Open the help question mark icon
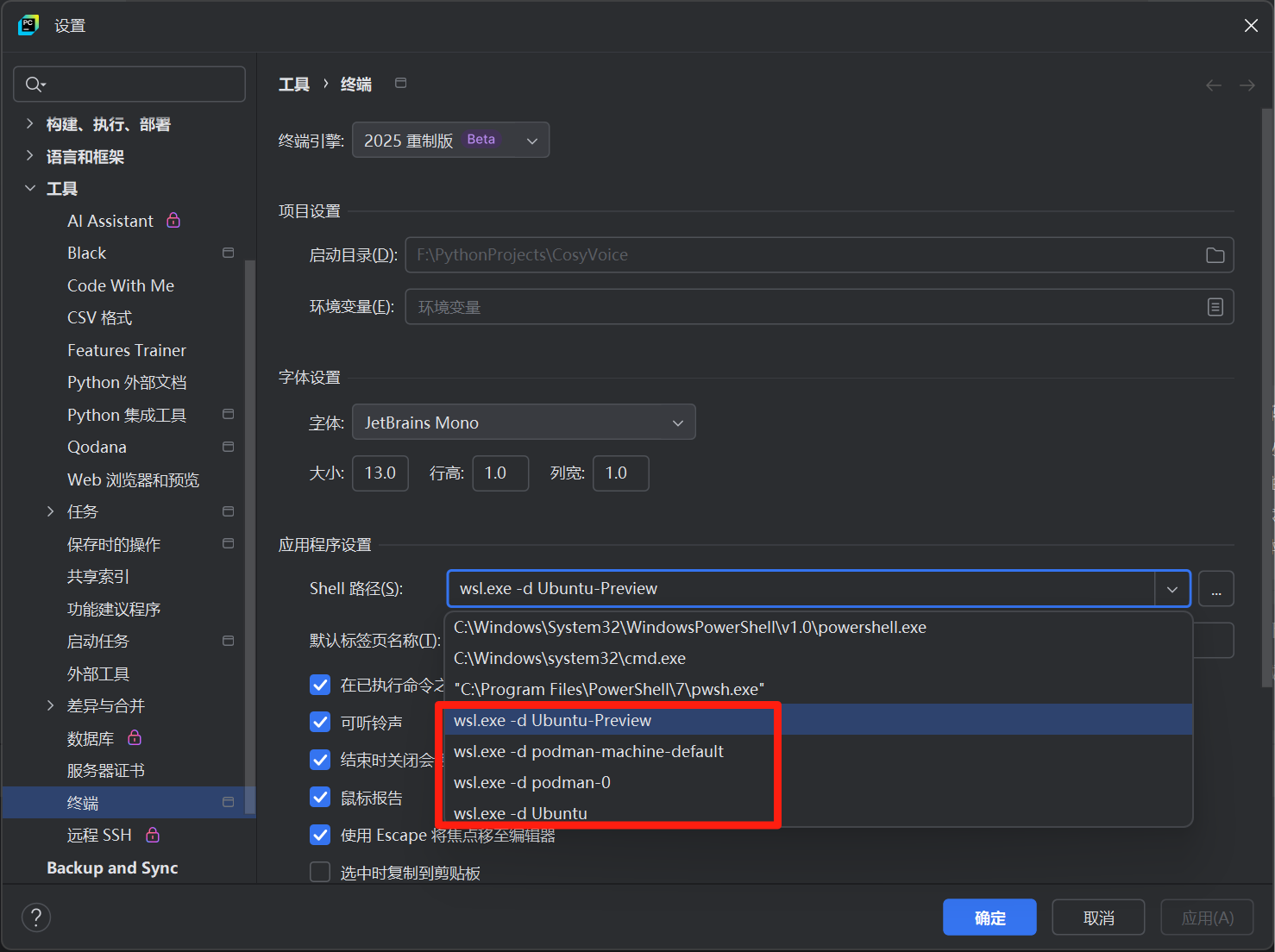The width and height of the screenshot is (1275, 952). pos(36,918)
